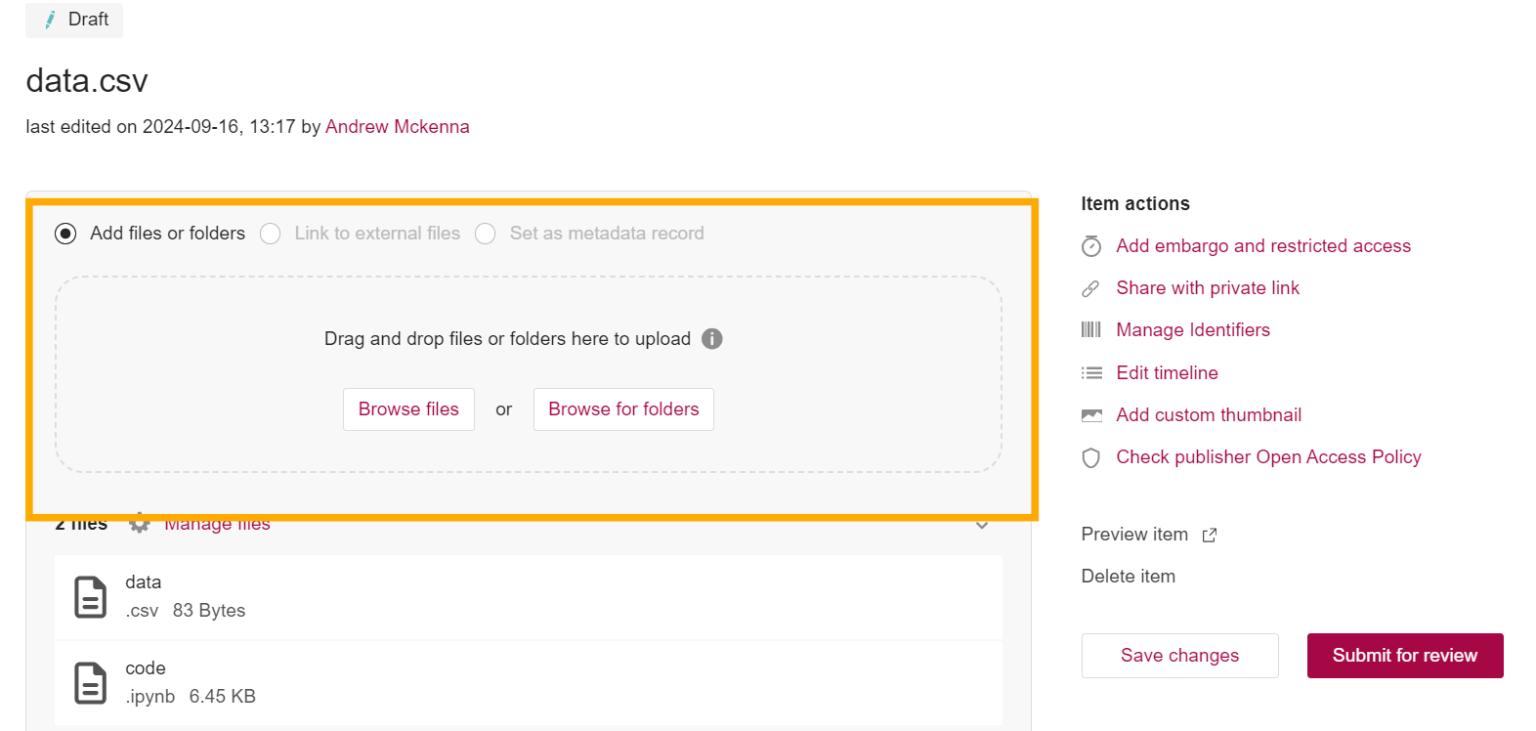
Task: Open the Manage files gear icon
Action: 139,523
